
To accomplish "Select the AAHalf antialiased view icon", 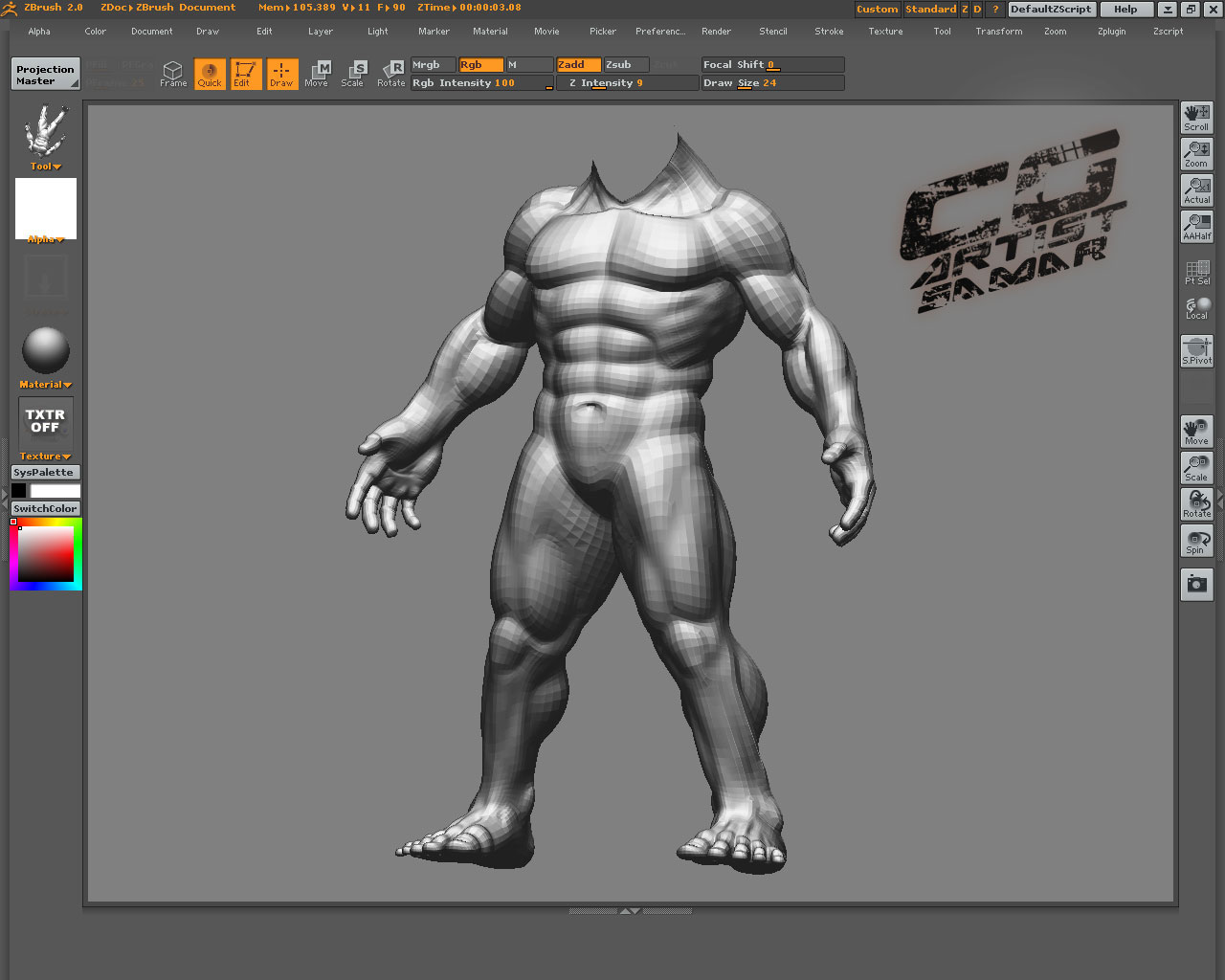I will (x=1196, y=227).
